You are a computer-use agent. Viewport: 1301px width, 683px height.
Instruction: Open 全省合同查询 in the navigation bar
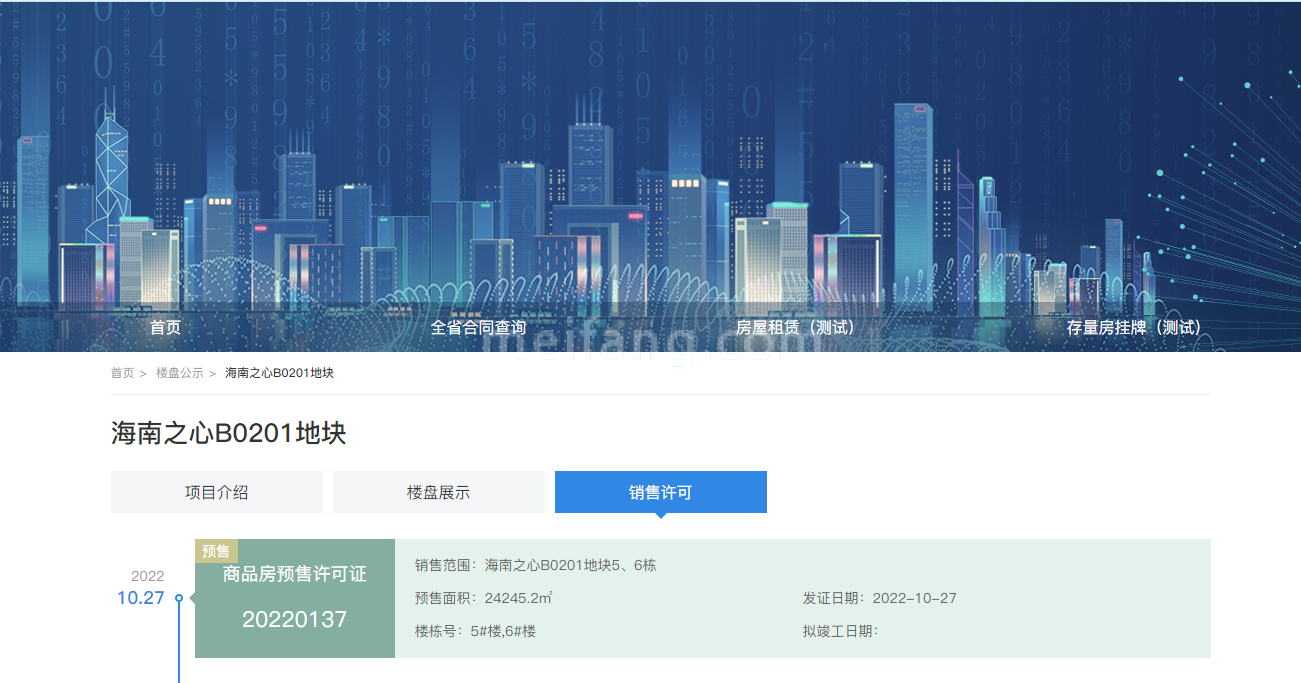478,327
